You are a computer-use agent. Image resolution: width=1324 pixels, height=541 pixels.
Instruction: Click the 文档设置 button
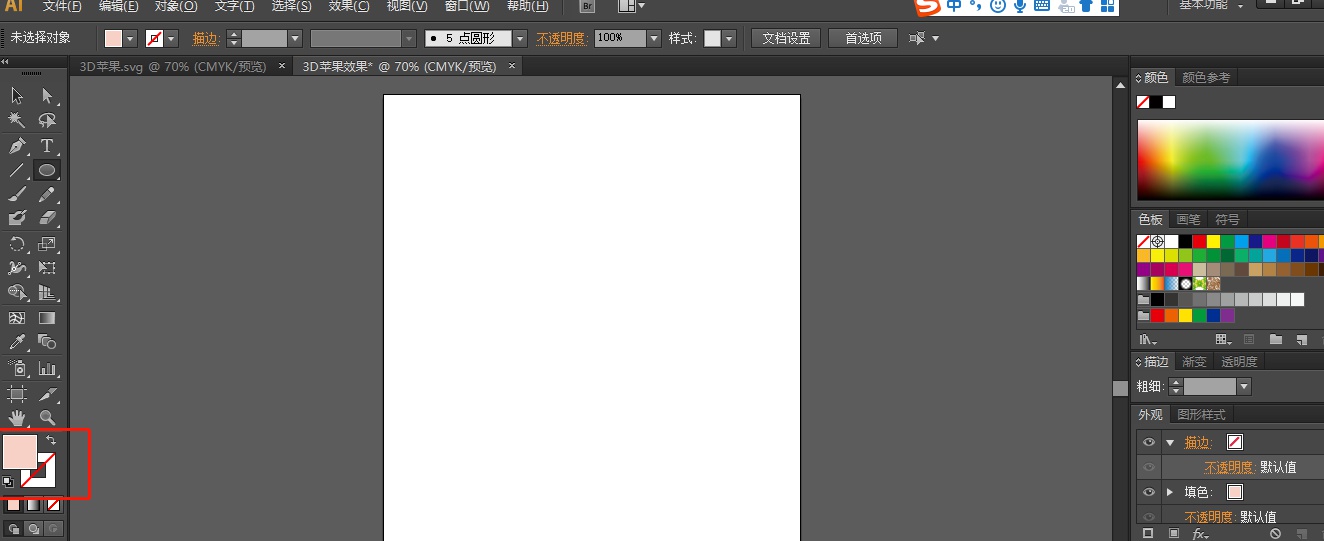(786, 39)
